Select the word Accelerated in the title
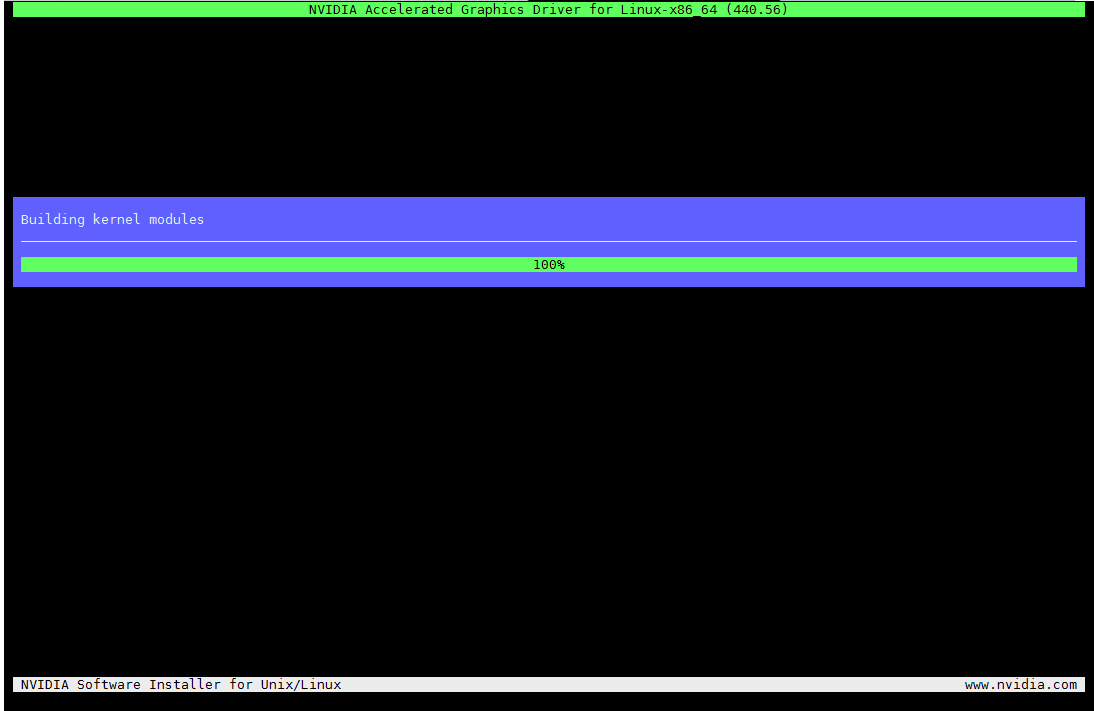 pos(408,10)
